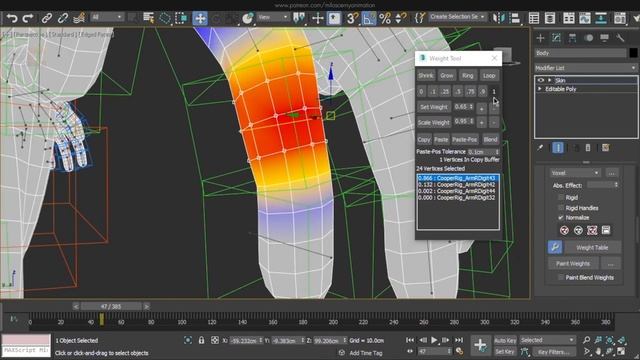640x360 pixels.
Task: Enable Paint Blend Weights checkbox
Action: click(x=561, y=277)
